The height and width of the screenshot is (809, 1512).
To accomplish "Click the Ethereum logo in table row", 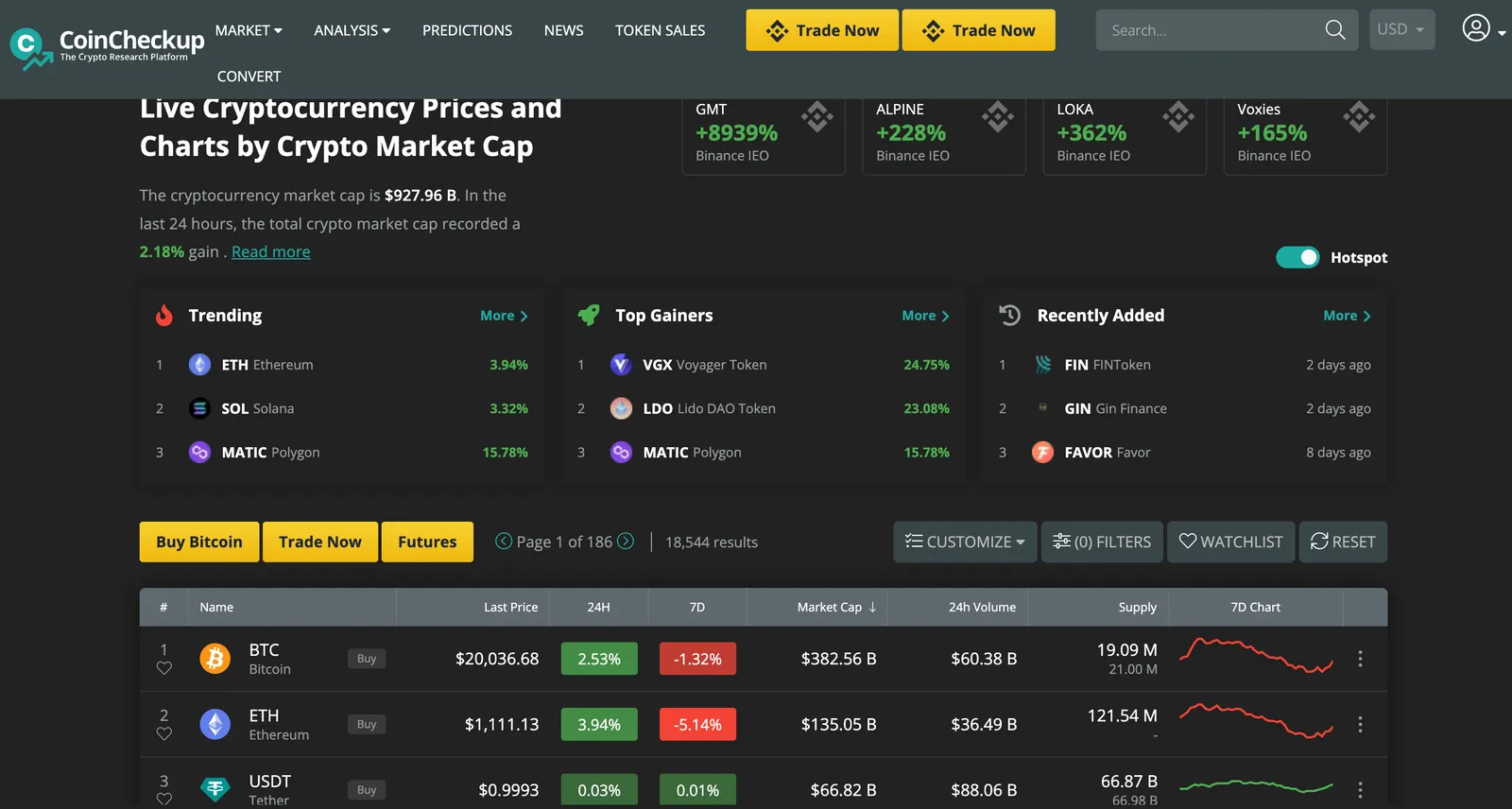I will tap(215, 724).
